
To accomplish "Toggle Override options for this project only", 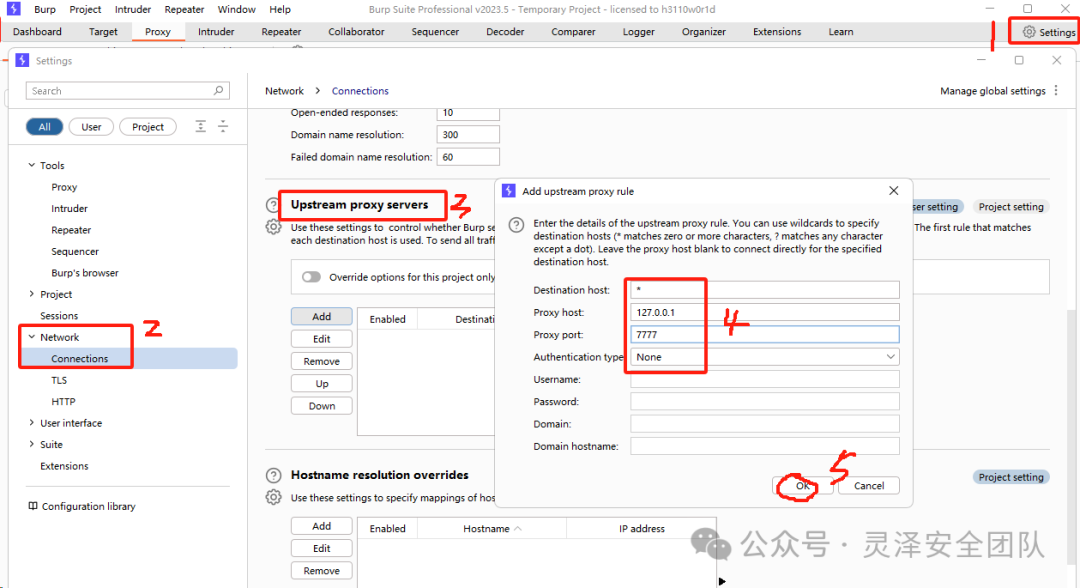I will click(x=311, y=277).
